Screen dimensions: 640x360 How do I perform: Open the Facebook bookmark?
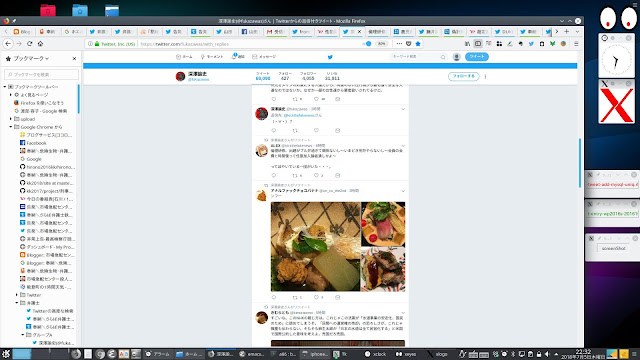tap(33, 143)
